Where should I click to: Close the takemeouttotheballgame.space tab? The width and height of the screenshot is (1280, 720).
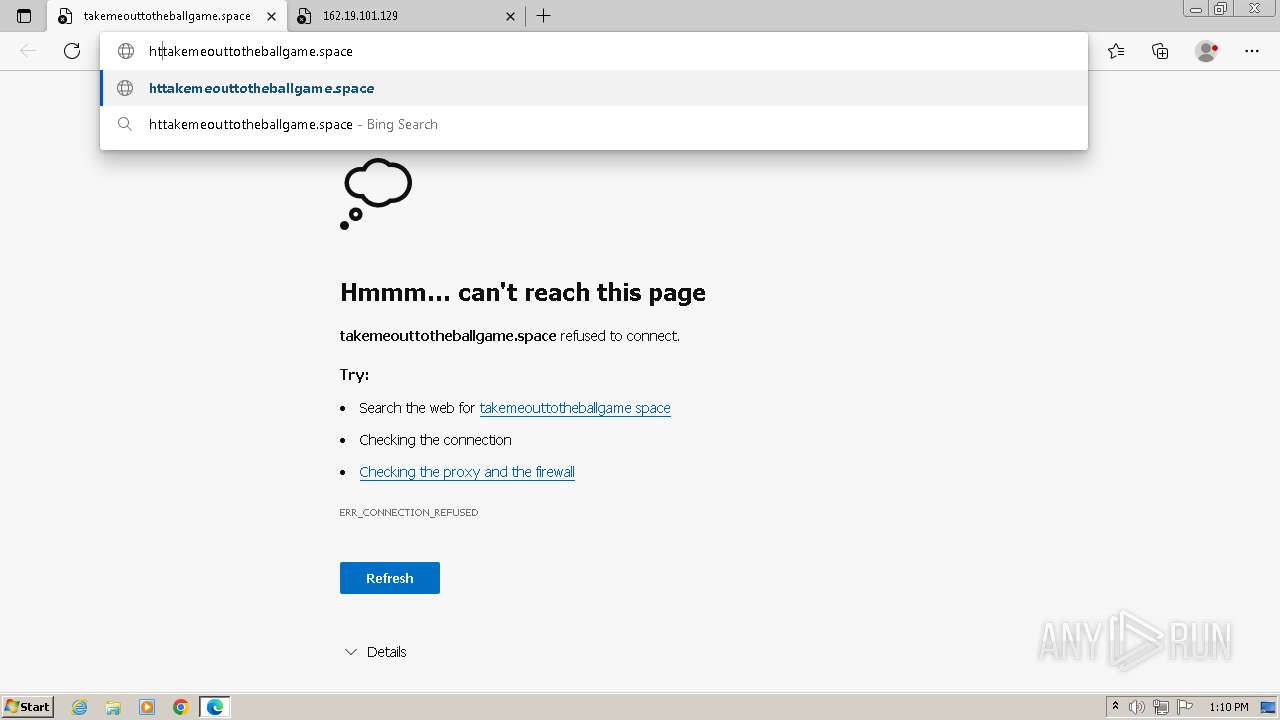pyautogui.click(x=271, y=16)
